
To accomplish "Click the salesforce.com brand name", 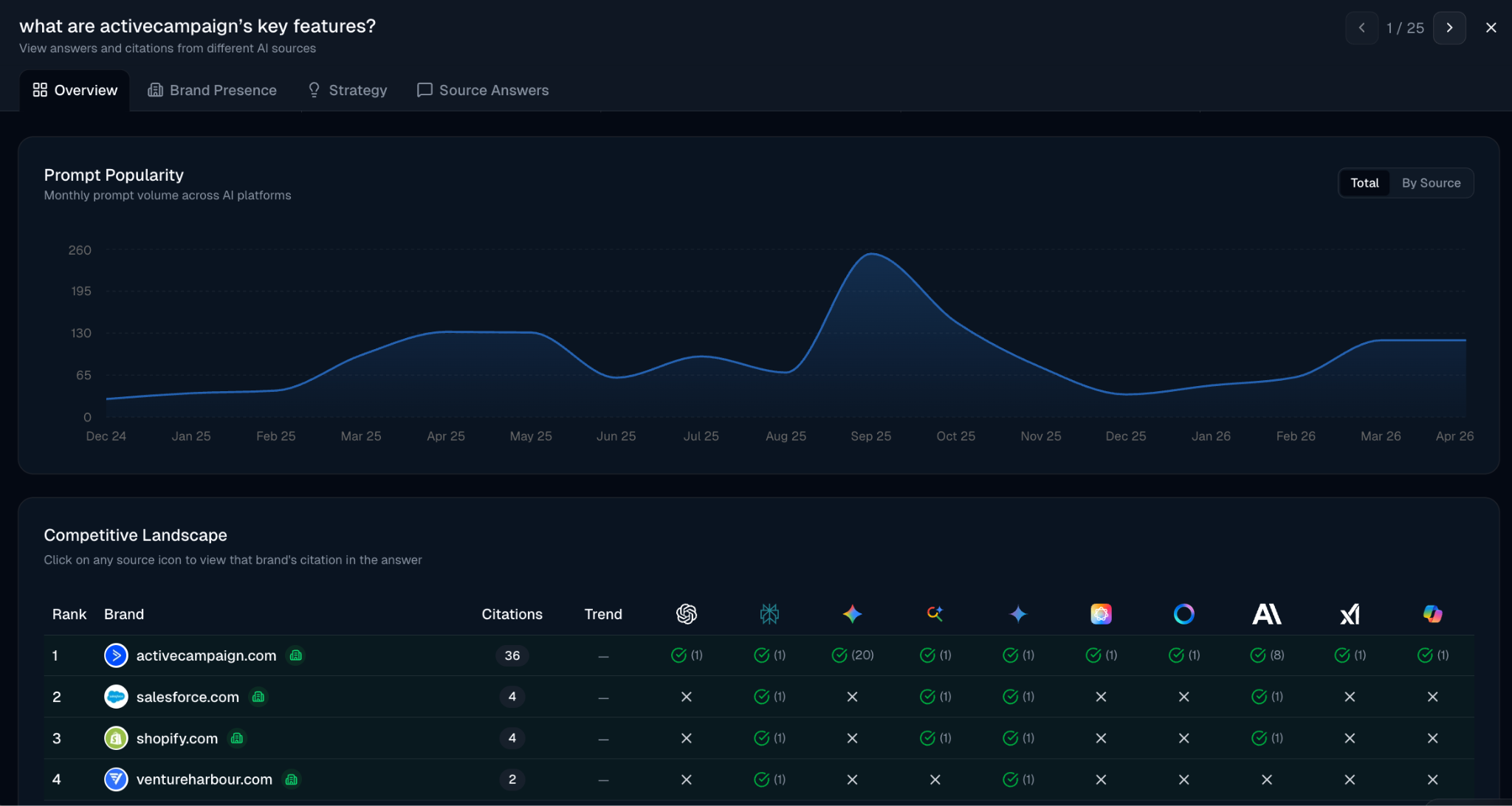I will click(188, 697).
